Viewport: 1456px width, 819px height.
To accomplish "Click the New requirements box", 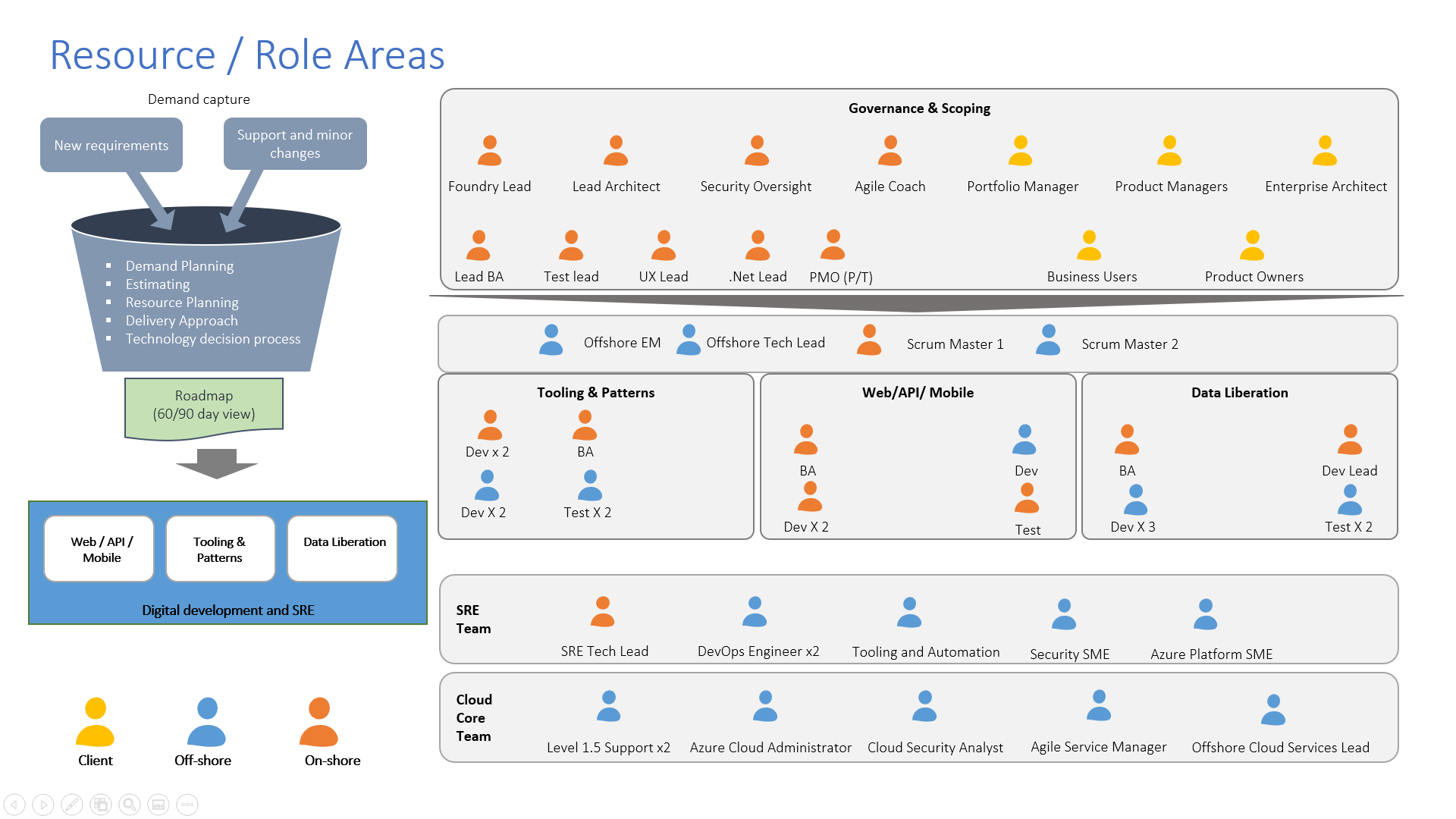I will click(x=111, y=145).
